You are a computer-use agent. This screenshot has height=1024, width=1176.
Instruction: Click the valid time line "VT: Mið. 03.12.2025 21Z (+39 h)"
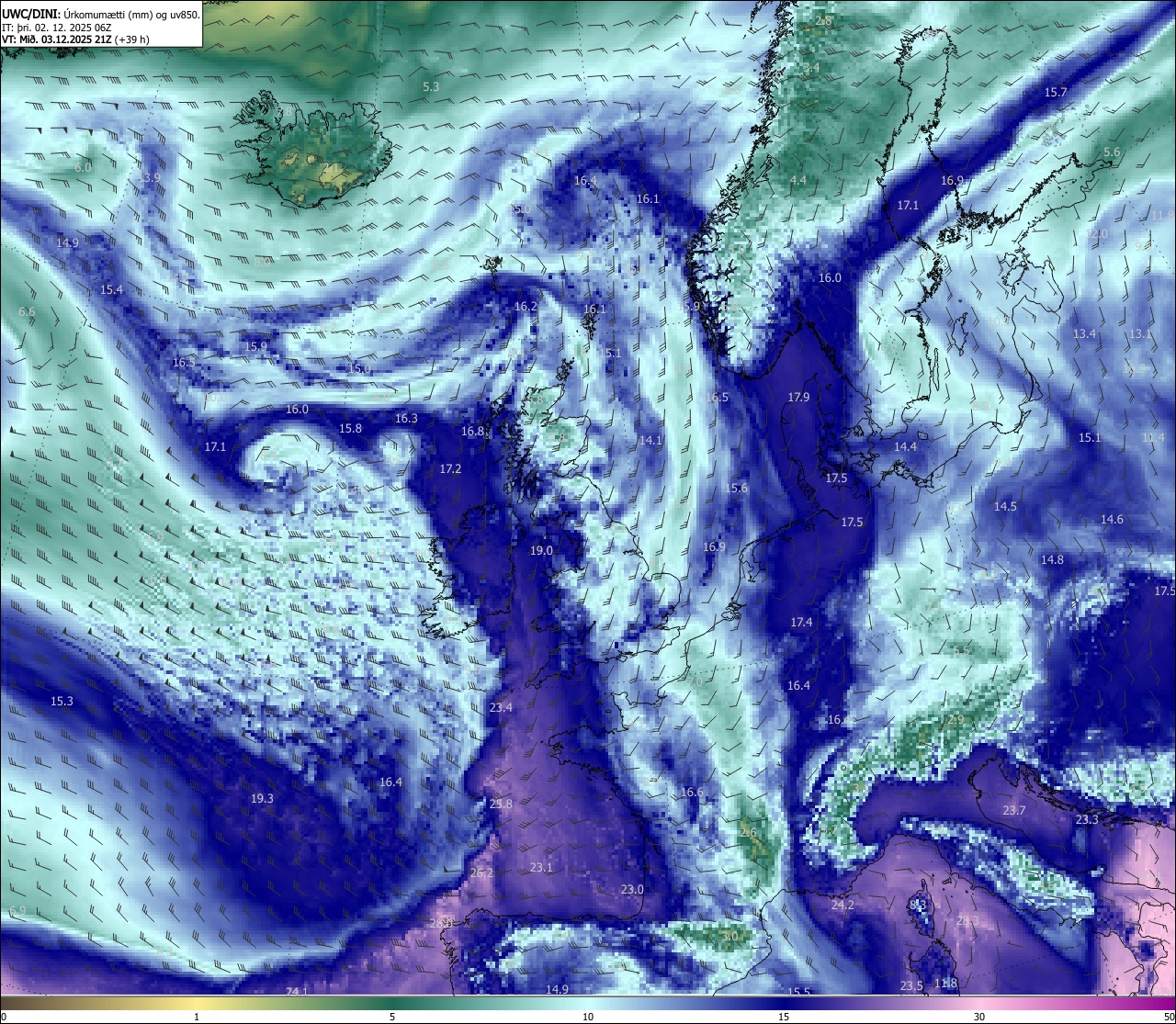[76, 39]
